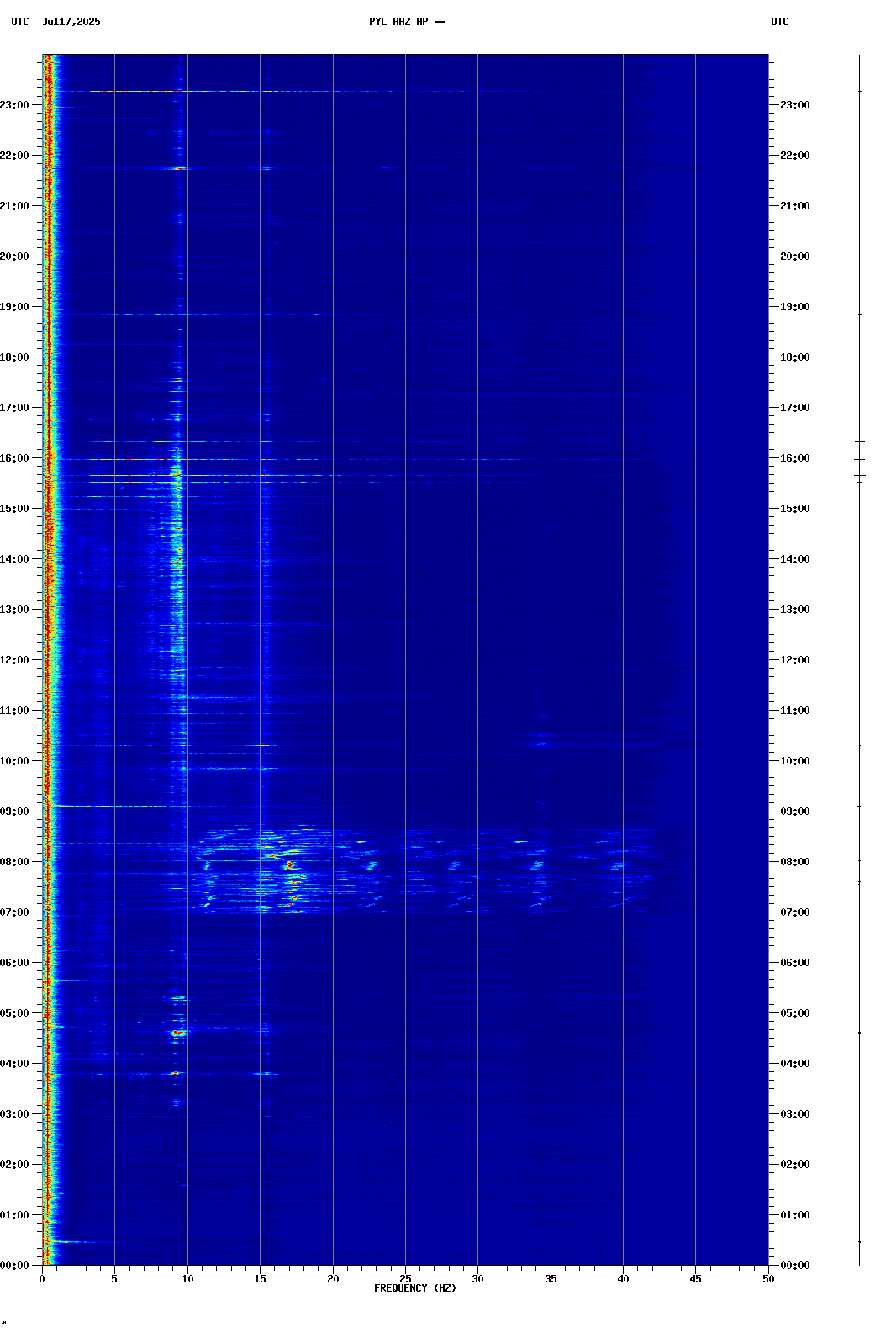896x1332 pixels.
Task: Click the 40 Hz frequency tick label
Action: [623, 1279]
